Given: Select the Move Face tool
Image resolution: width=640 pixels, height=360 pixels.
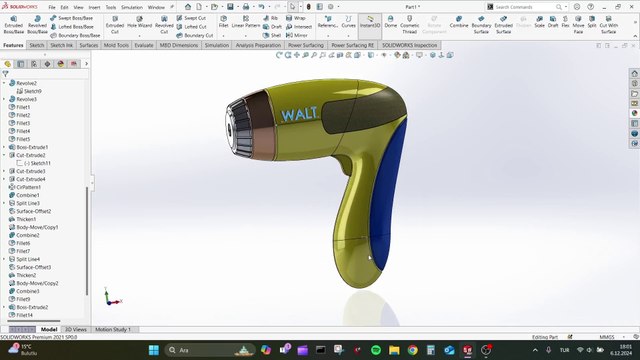Looking at the screenshot, I should click(x=578, y=25).
